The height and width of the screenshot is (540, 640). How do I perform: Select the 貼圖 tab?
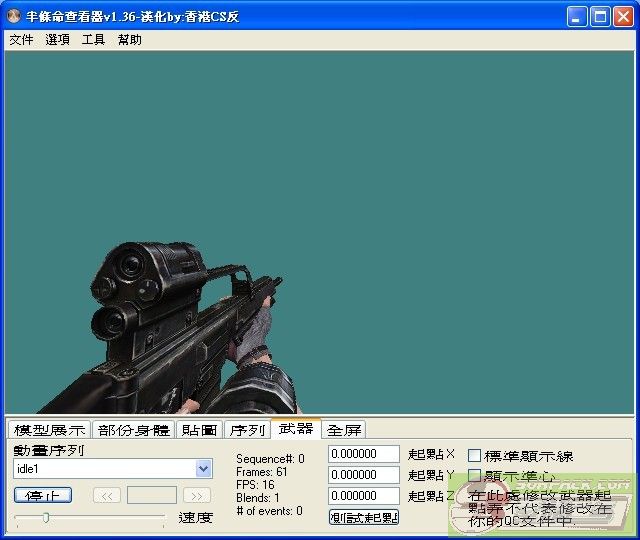click(199, 430)
